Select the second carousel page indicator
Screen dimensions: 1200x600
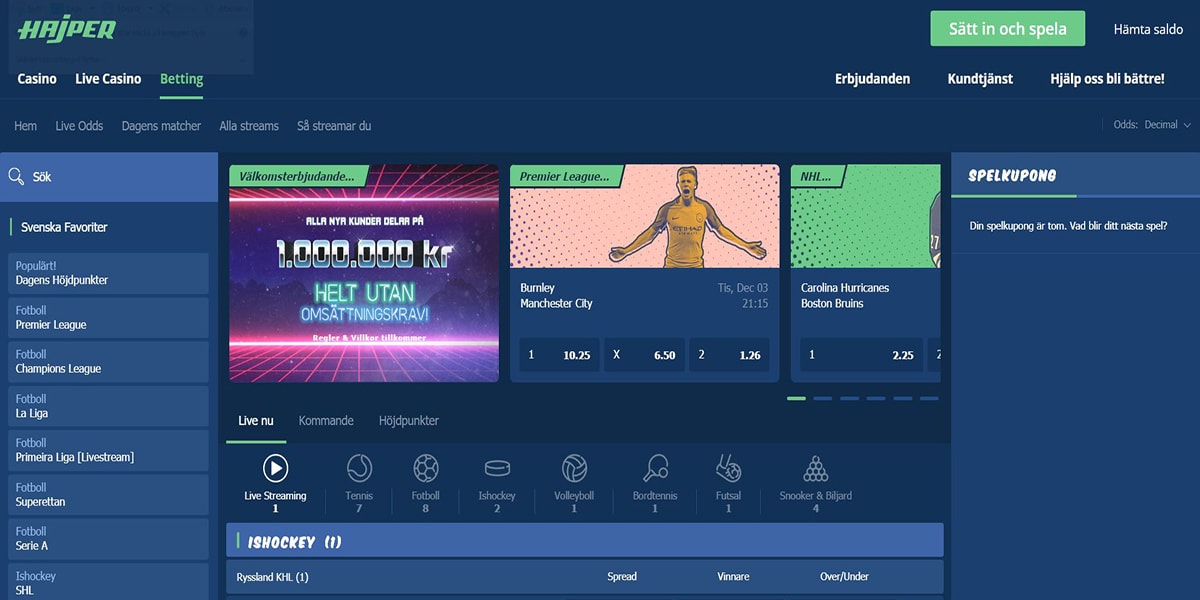823,398
